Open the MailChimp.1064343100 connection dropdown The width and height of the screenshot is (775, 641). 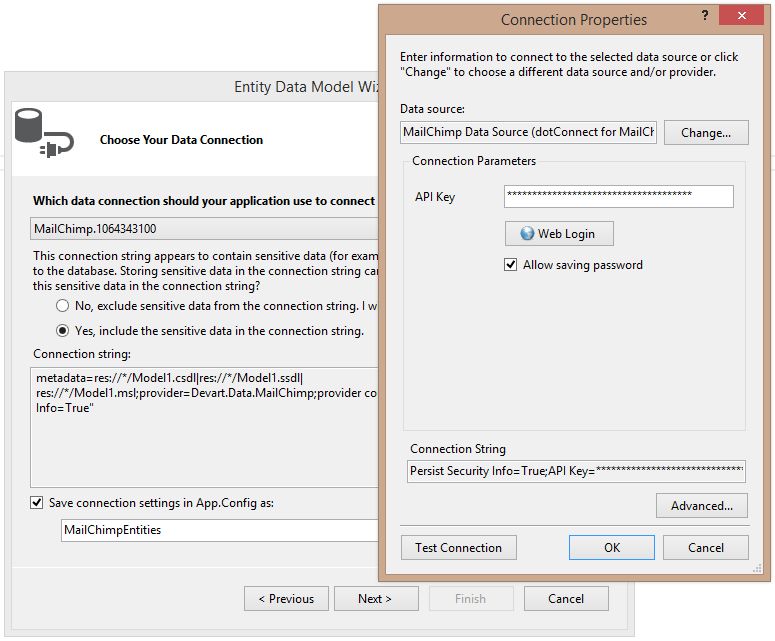pos(200,228)
